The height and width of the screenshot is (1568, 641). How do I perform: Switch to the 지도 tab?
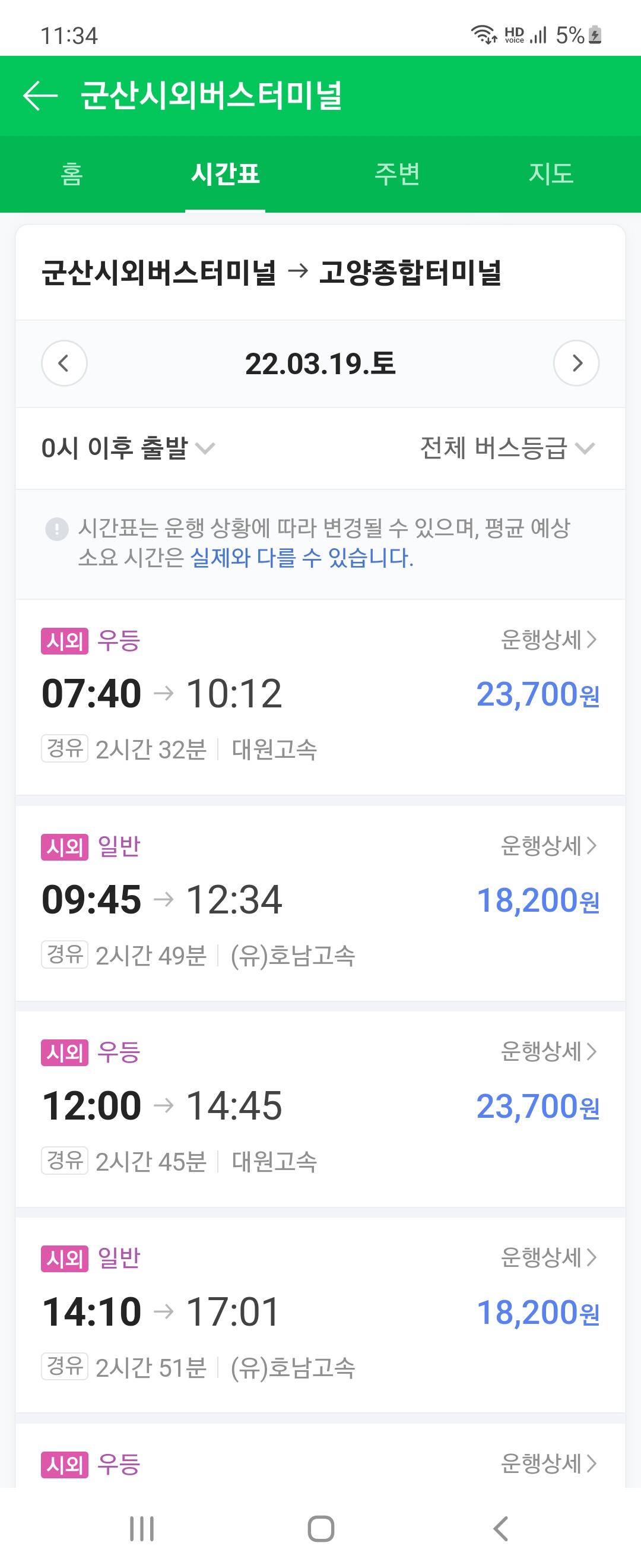pos(551,174)
